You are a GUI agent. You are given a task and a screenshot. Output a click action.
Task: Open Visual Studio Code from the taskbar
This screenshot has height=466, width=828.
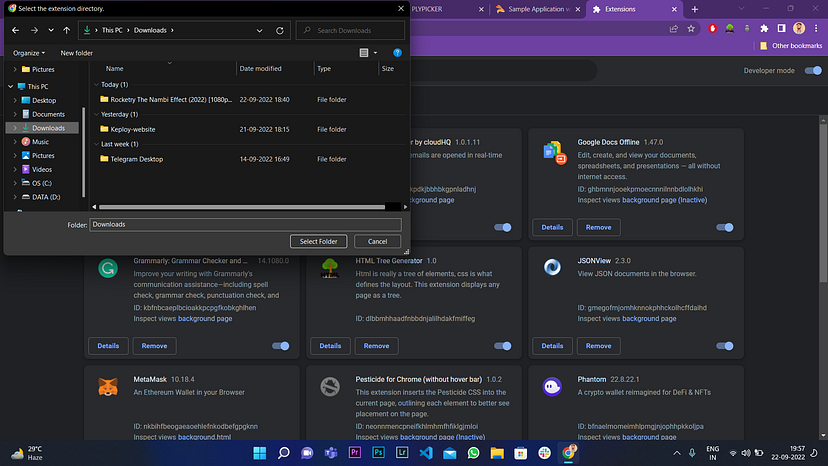click(426, 453)
